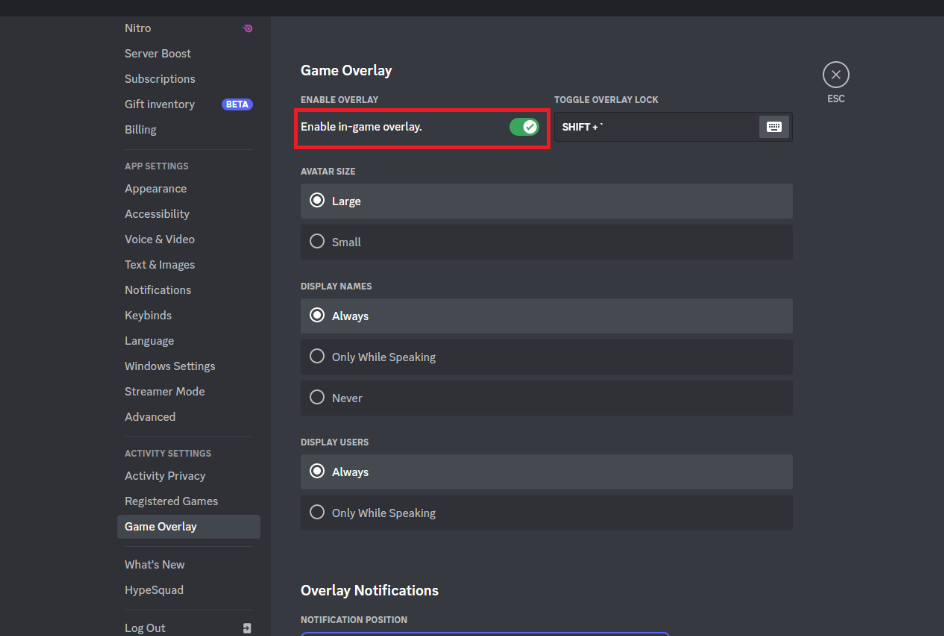The width and height of the screenshot is (944, 636).
Task: Close settings with the ESC X icon
Action: coord(836,75)
